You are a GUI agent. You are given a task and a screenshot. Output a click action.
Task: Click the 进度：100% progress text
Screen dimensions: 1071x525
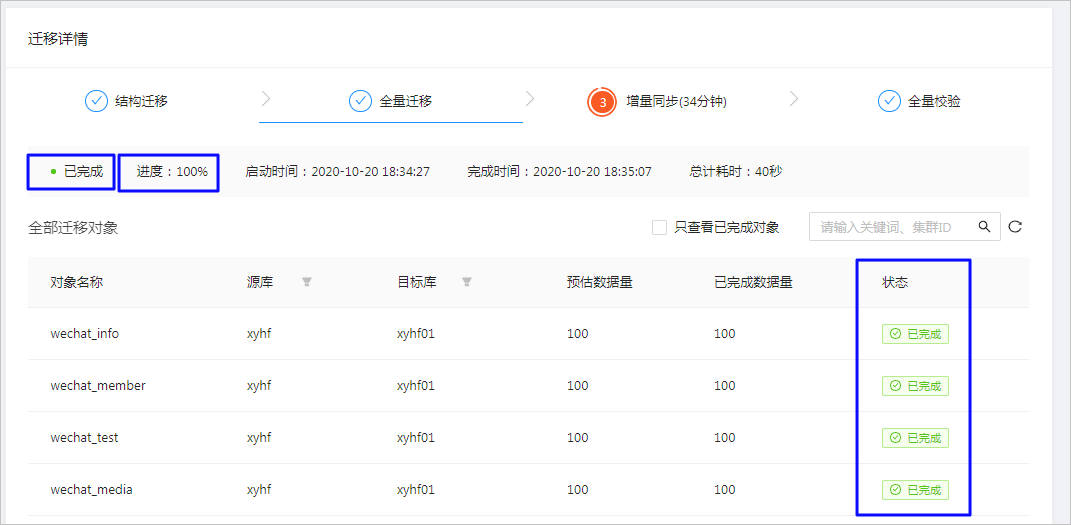[x=171, y=171]
